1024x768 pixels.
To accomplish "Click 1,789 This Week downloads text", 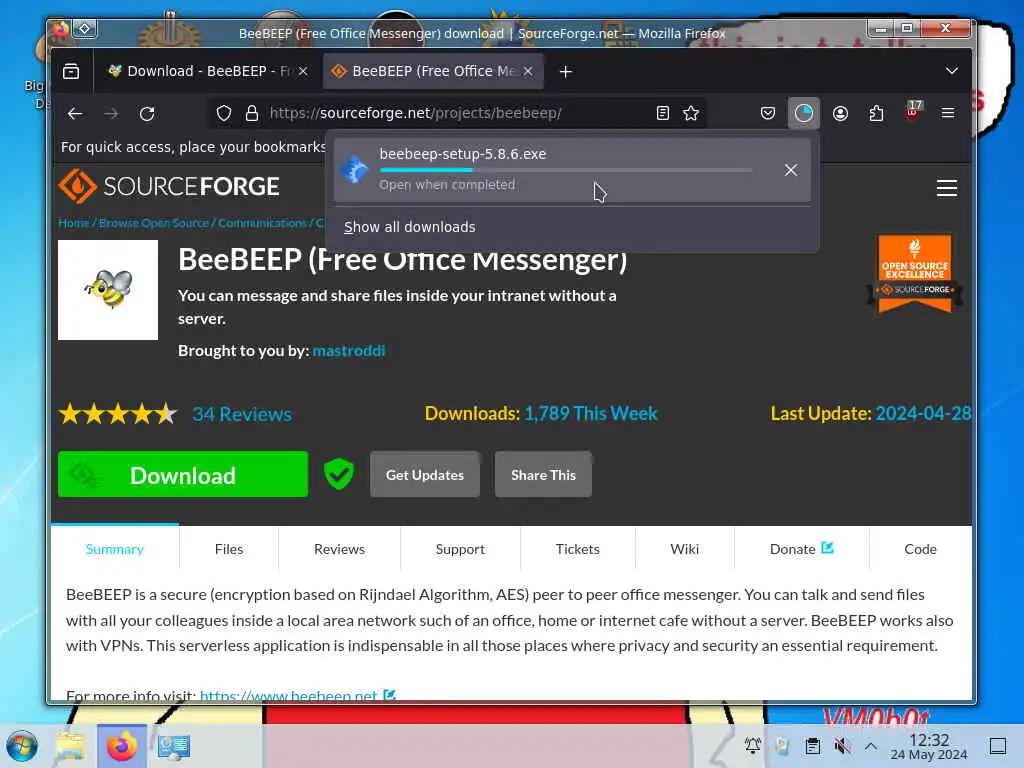I will [x=591, y=413].
